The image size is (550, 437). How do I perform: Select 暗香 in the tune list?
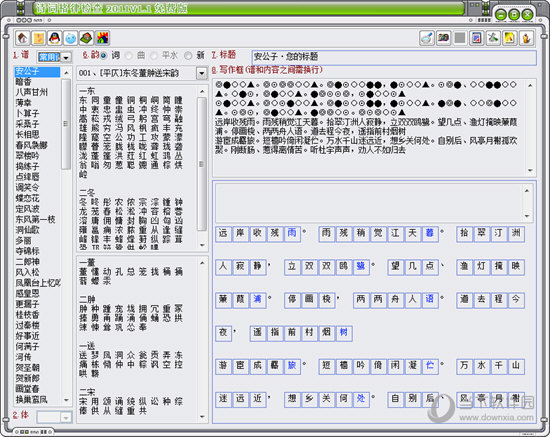point(24,82)
